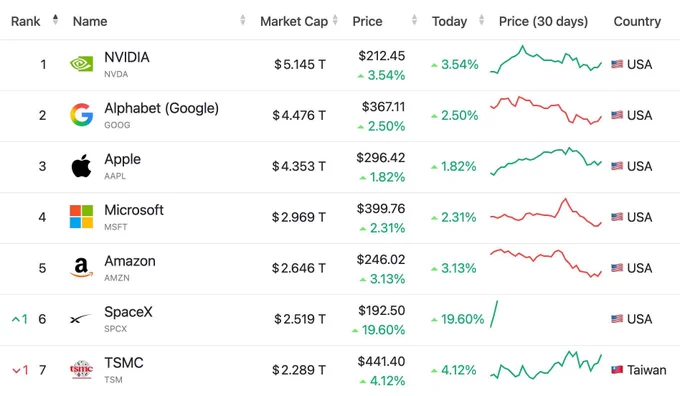680x396 pixels.
Task: Click Price column sort arrows
Action: pyautogui.click(x=415, y=20)
